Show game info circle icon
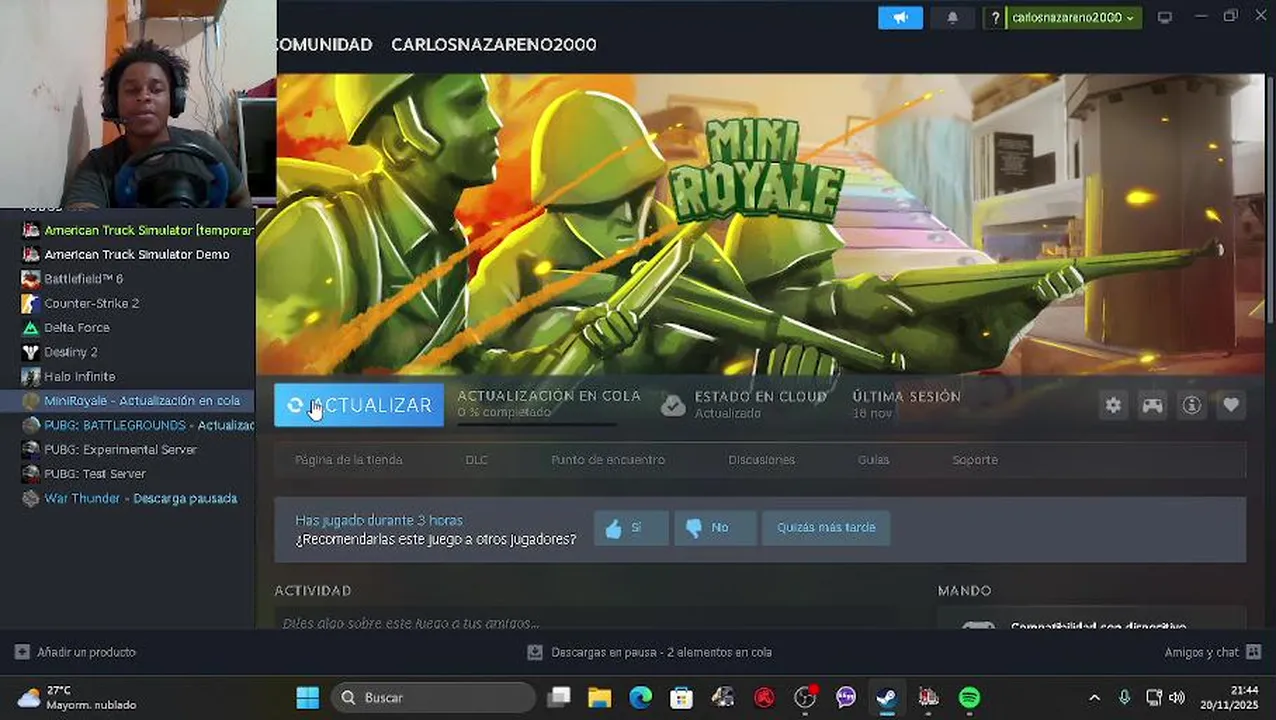 (1192, 405)
